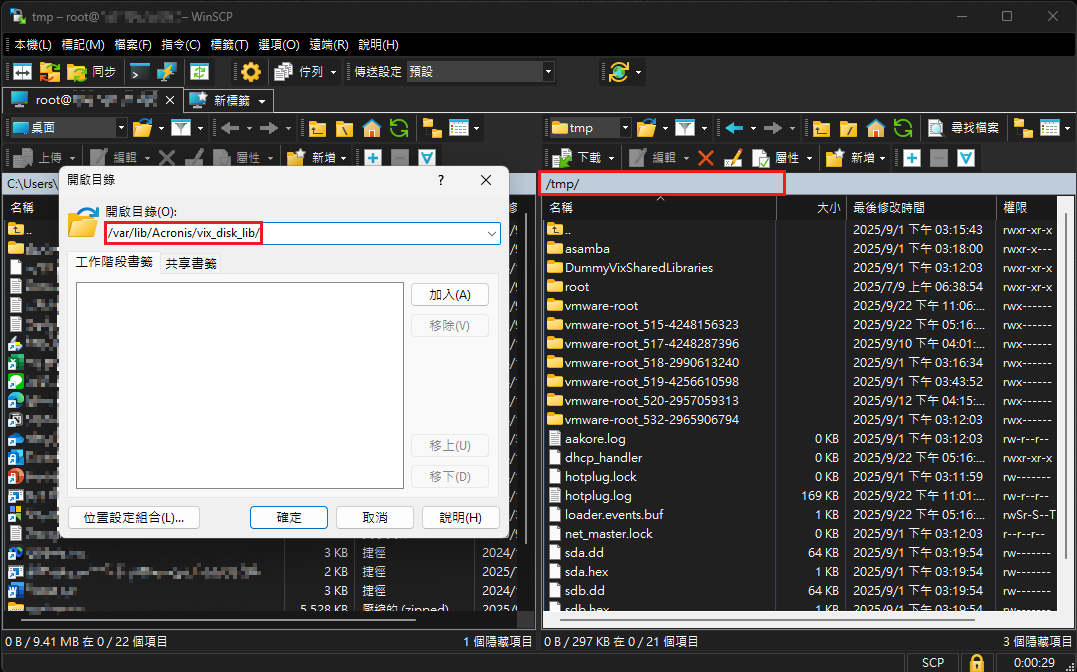Open the 指令(C) menu

(181, 45)
